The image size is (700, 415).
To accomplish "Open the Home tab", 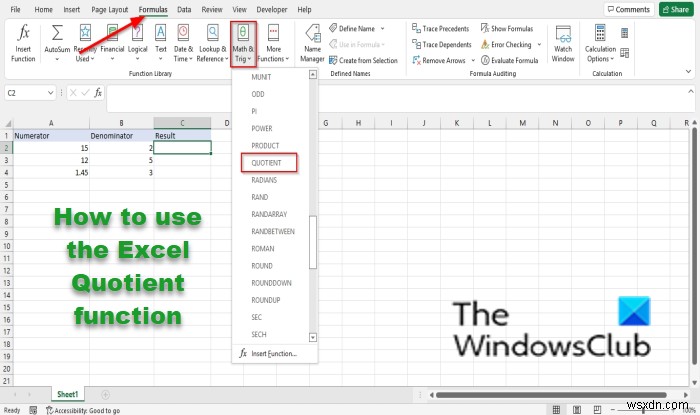I will (x=43, y=9).
